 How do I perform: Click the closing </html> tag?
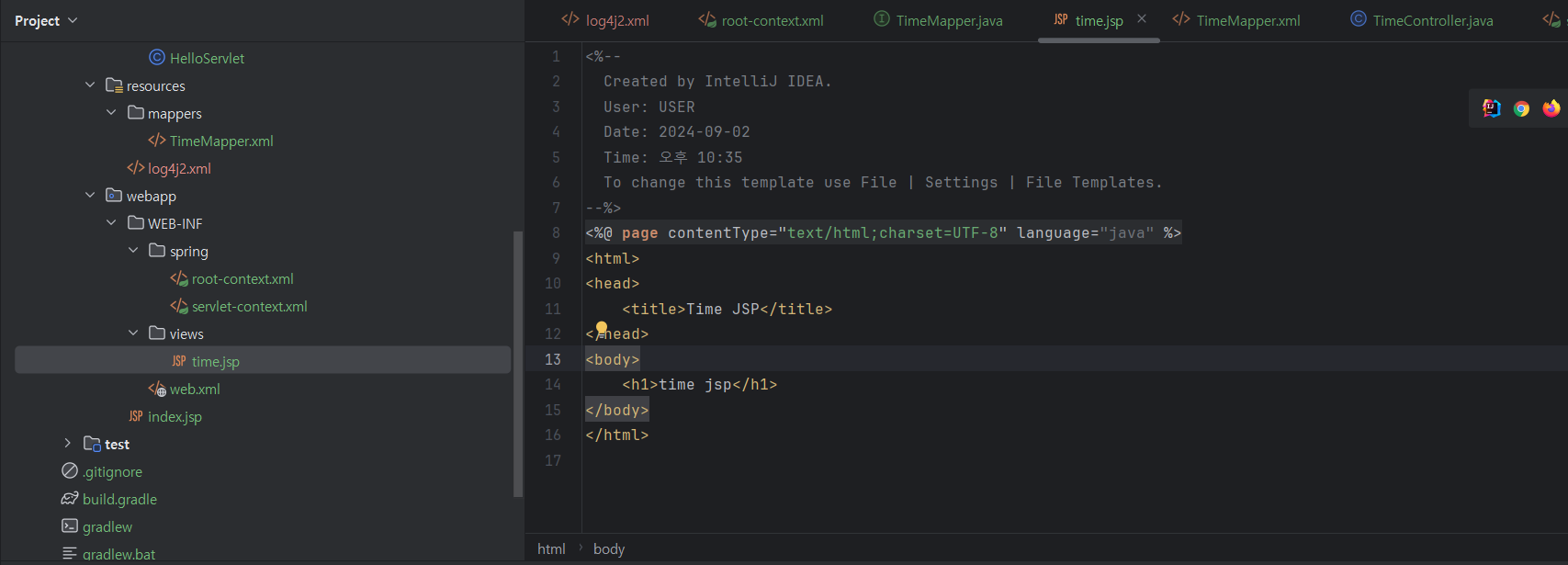pos(616,435)
